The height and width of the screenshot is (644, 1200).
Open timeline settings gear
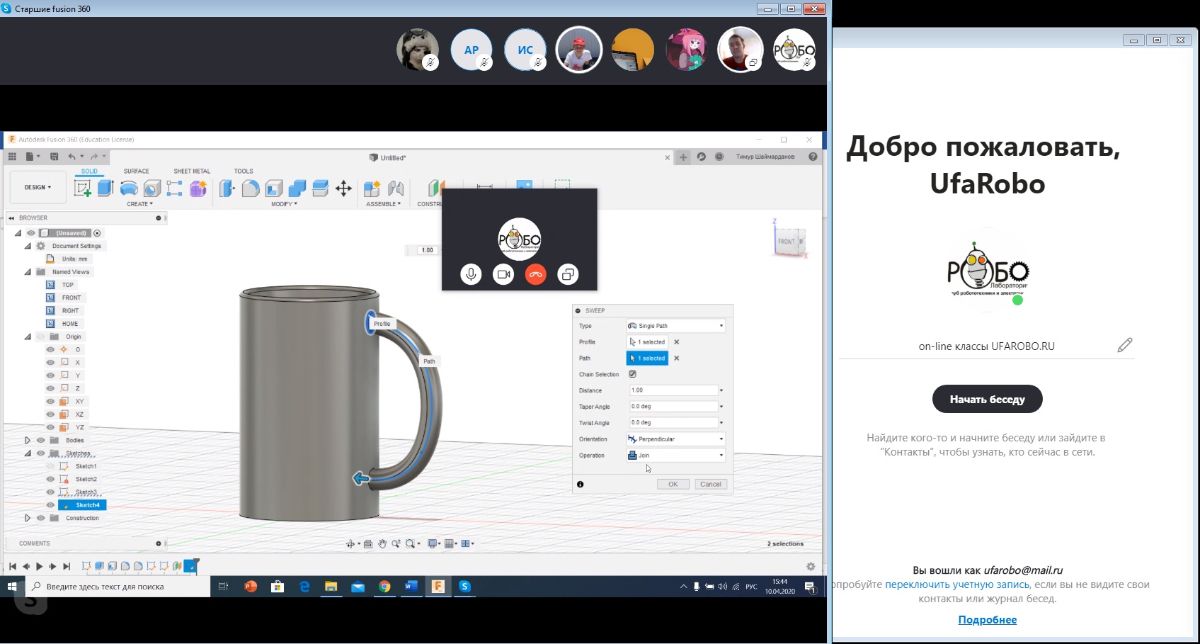tap(811, 566)
